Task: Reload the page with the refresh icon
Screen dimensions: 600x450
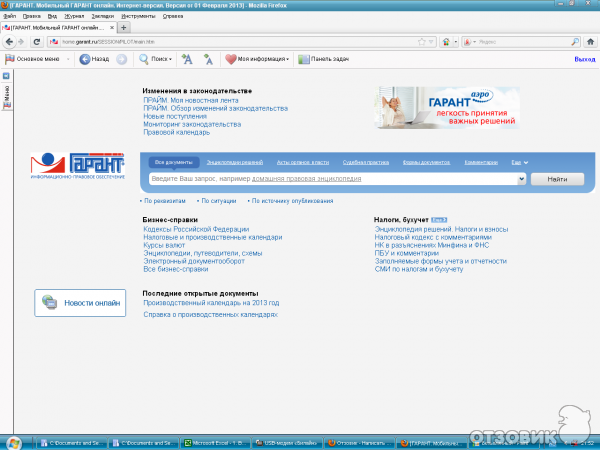Action: pyautogui.click(x=37, y=42)
